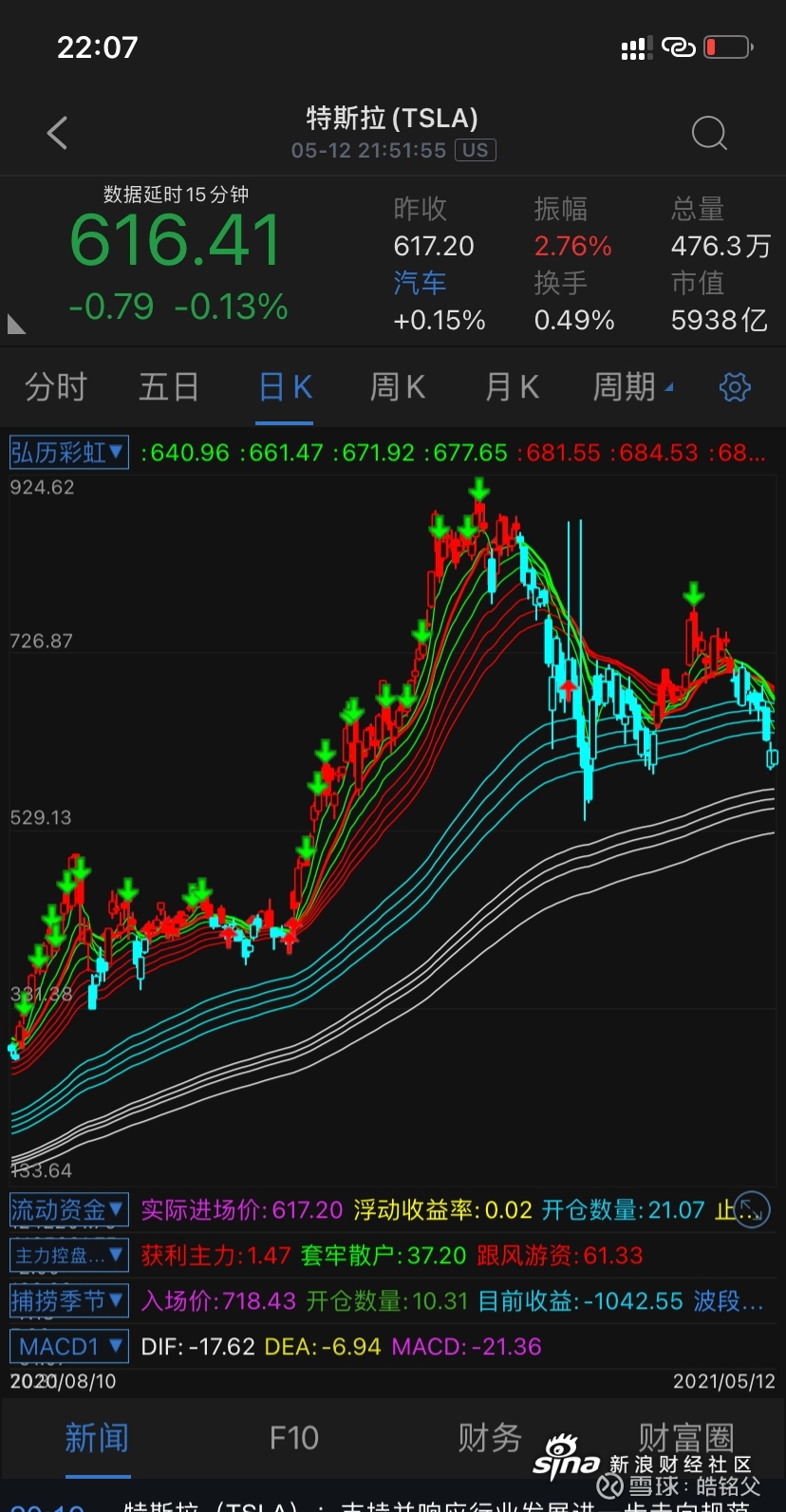This screenshot has height=1512, width=786.
Task: Tap the timestamp 05-12 21:51:55
Action: click(368, 150)
